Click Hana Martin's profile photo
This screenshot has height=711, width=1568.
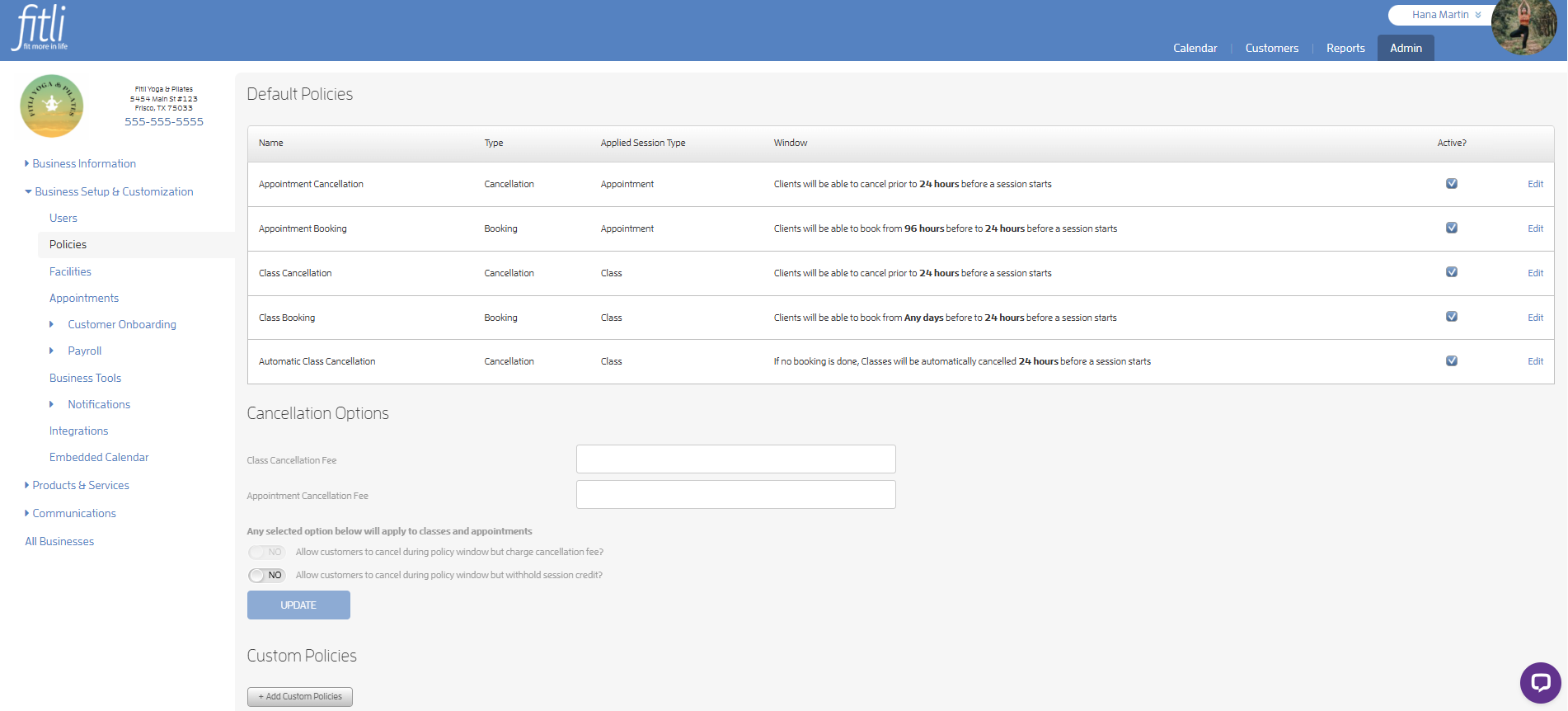1523,26
